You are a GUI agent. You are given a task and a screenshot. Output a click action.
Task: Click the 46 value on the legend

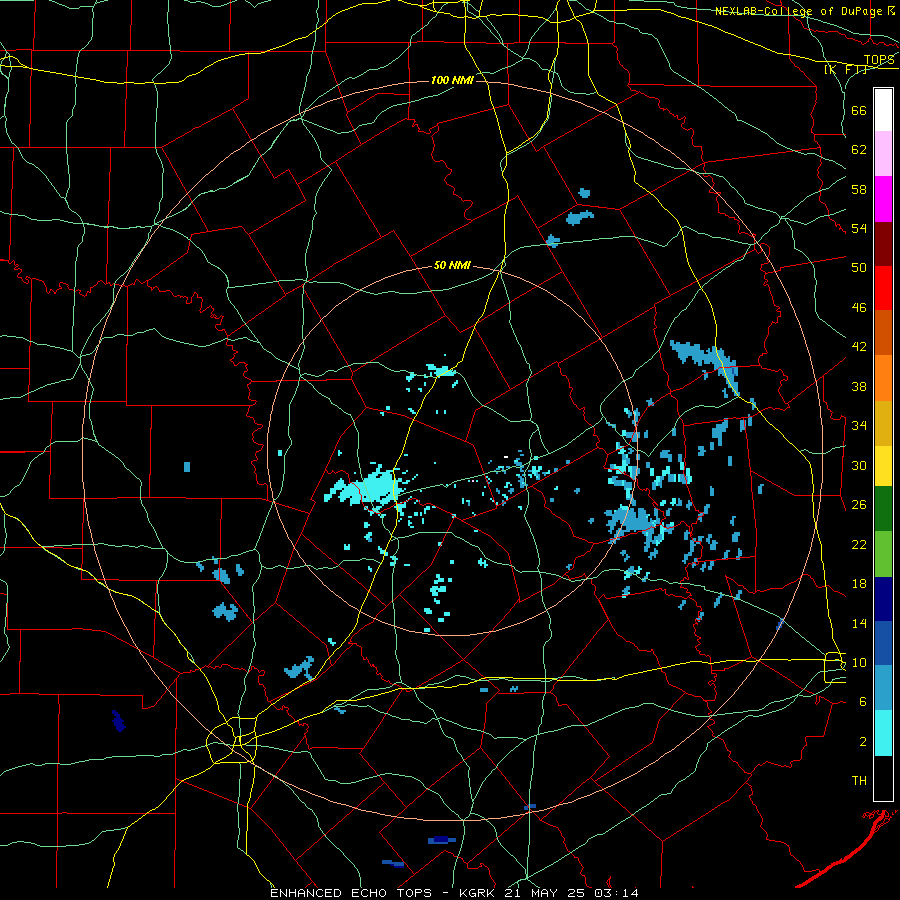click(x=859, y=307)
